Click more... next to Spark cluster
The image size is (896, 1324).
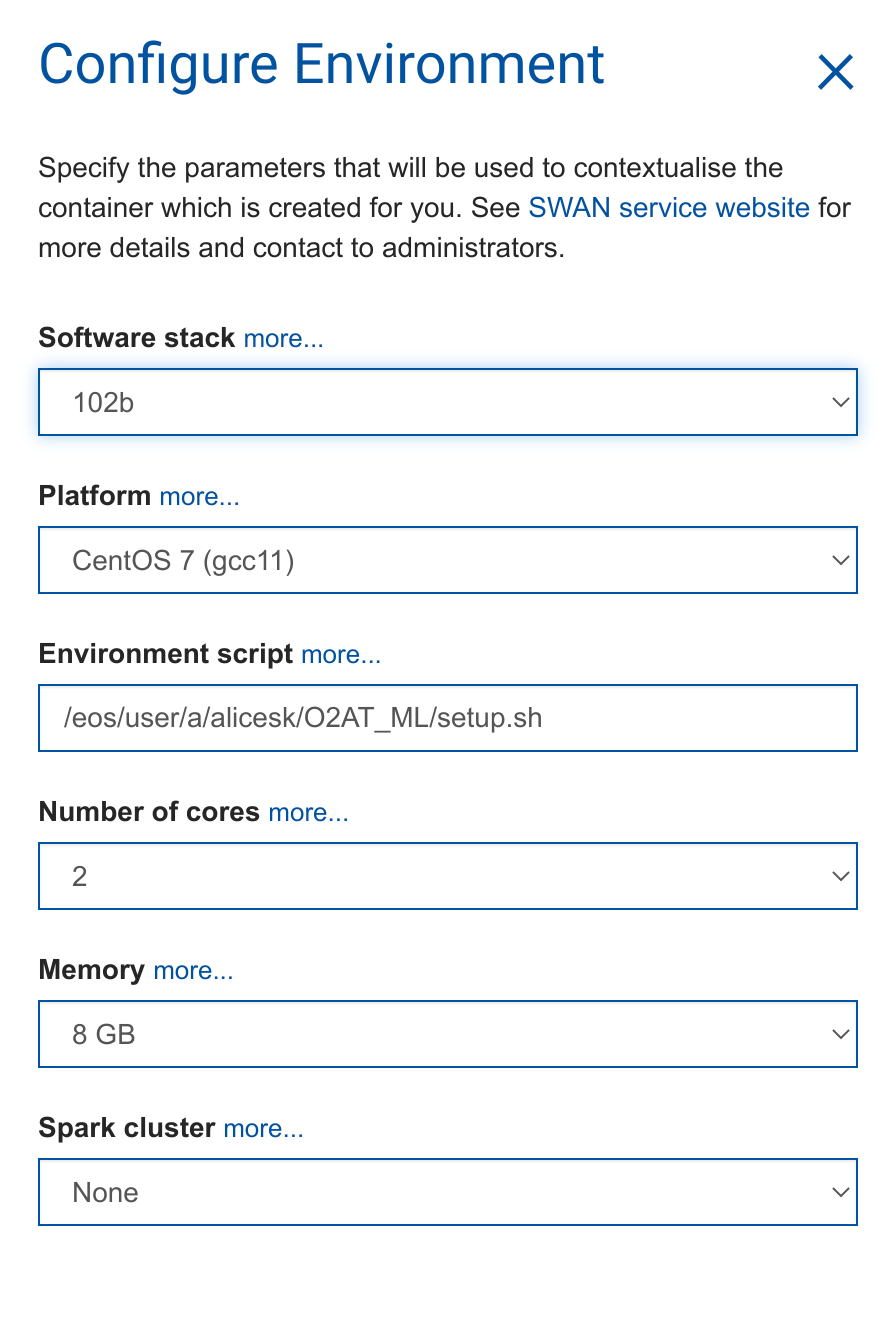(263, 1129)
